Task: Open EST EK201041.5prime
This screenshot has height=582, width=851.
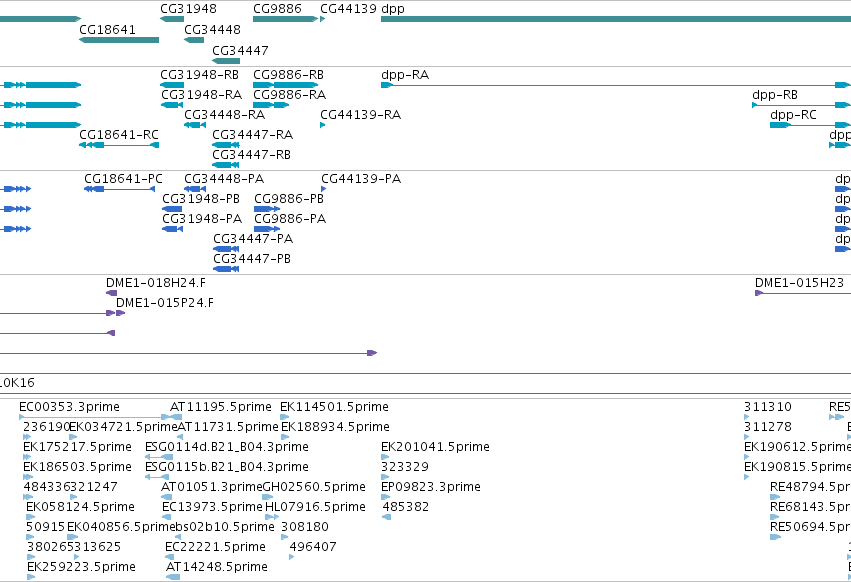Action: point(435,447)
